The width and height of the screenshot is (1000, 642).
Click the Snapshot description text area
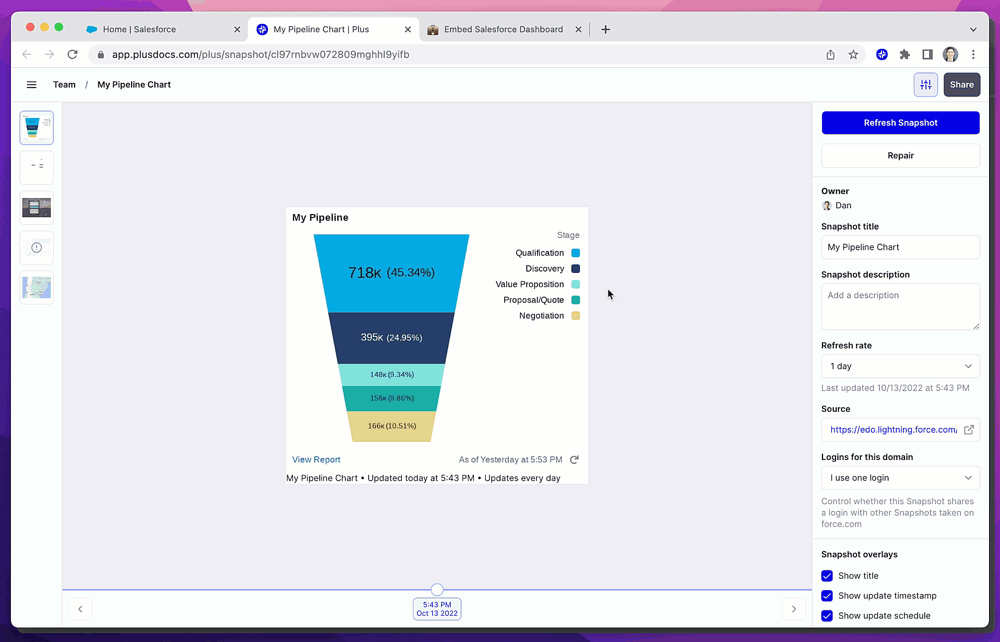coord(901,307)
